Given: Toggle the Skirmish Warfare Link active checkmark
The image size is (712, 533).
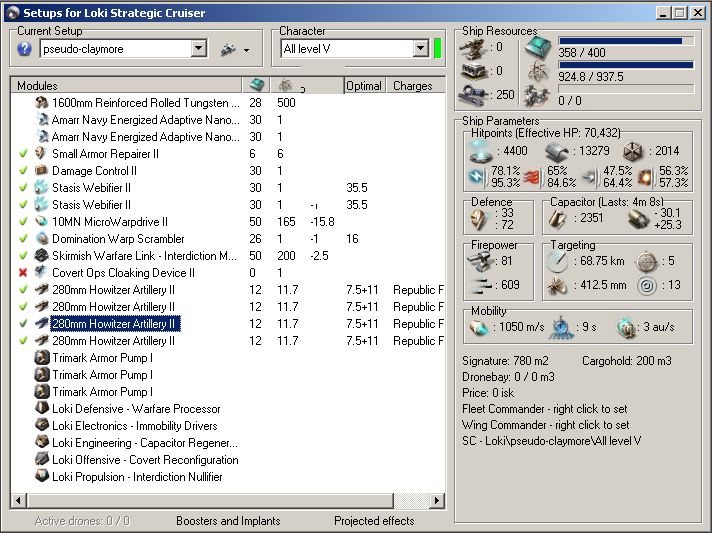Looking at the screenshot, I should [x=24, y=256].
